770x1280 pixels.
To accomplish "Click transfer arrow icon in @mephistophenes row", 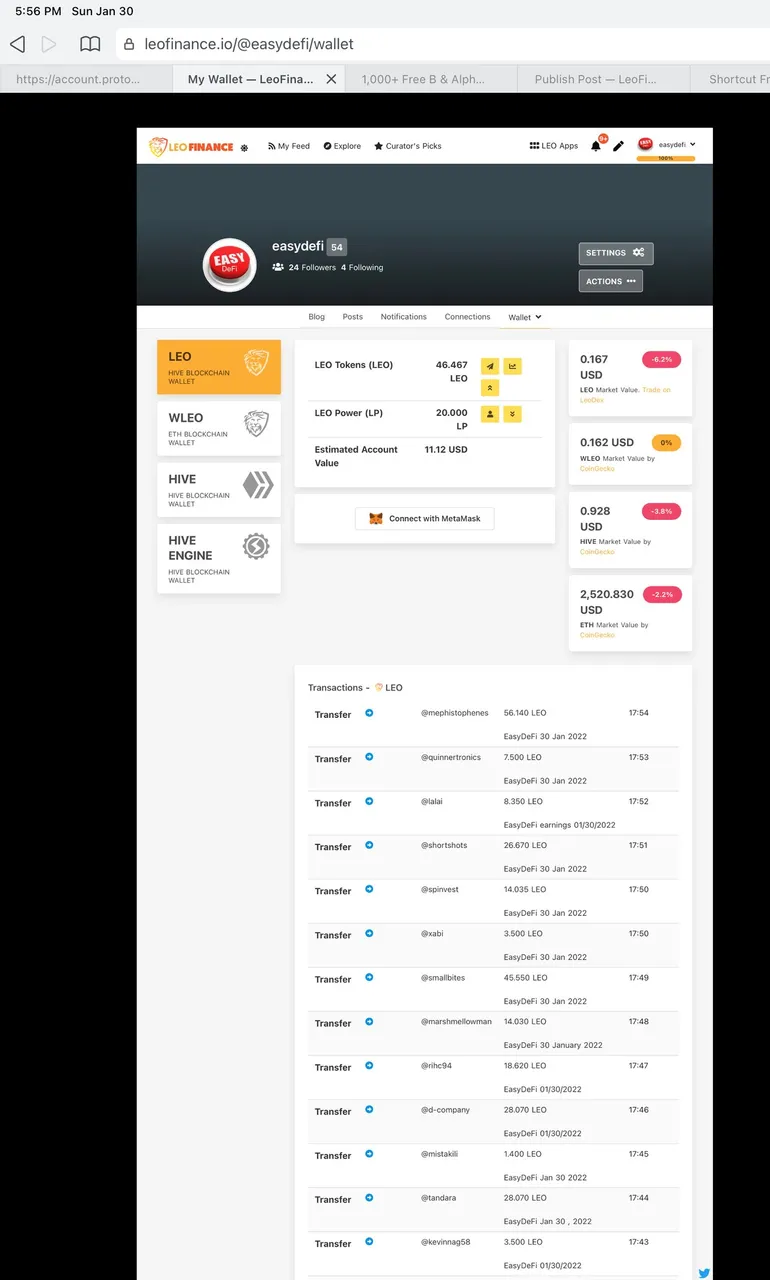I will (x=369, y=713).
